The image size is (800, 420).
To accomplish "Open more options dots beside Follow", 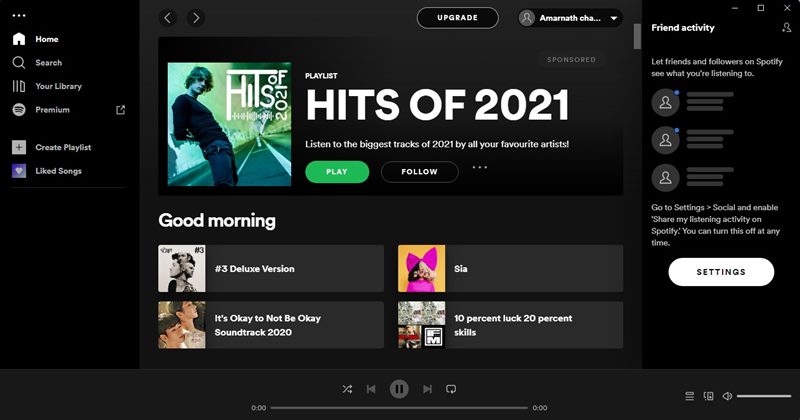I will (480, 167).
